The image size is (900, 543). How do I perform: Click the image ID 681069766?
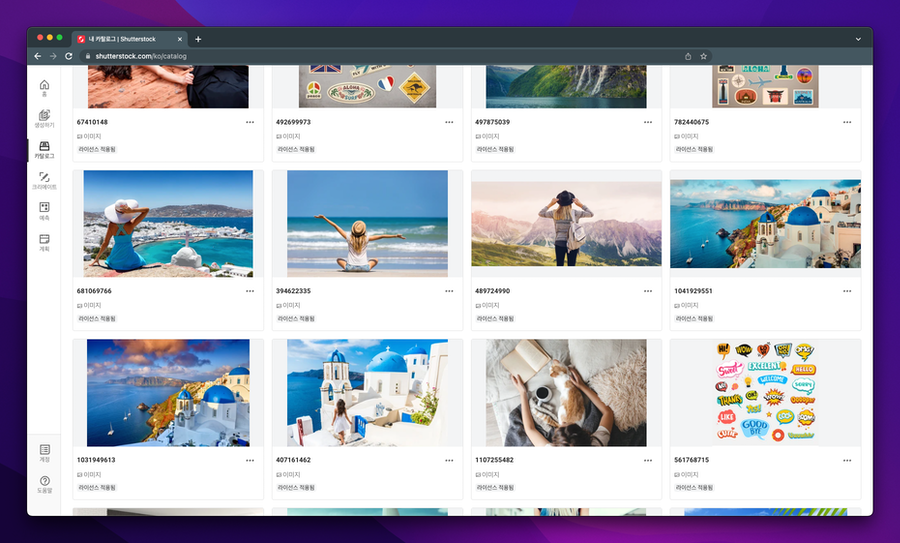94,291
